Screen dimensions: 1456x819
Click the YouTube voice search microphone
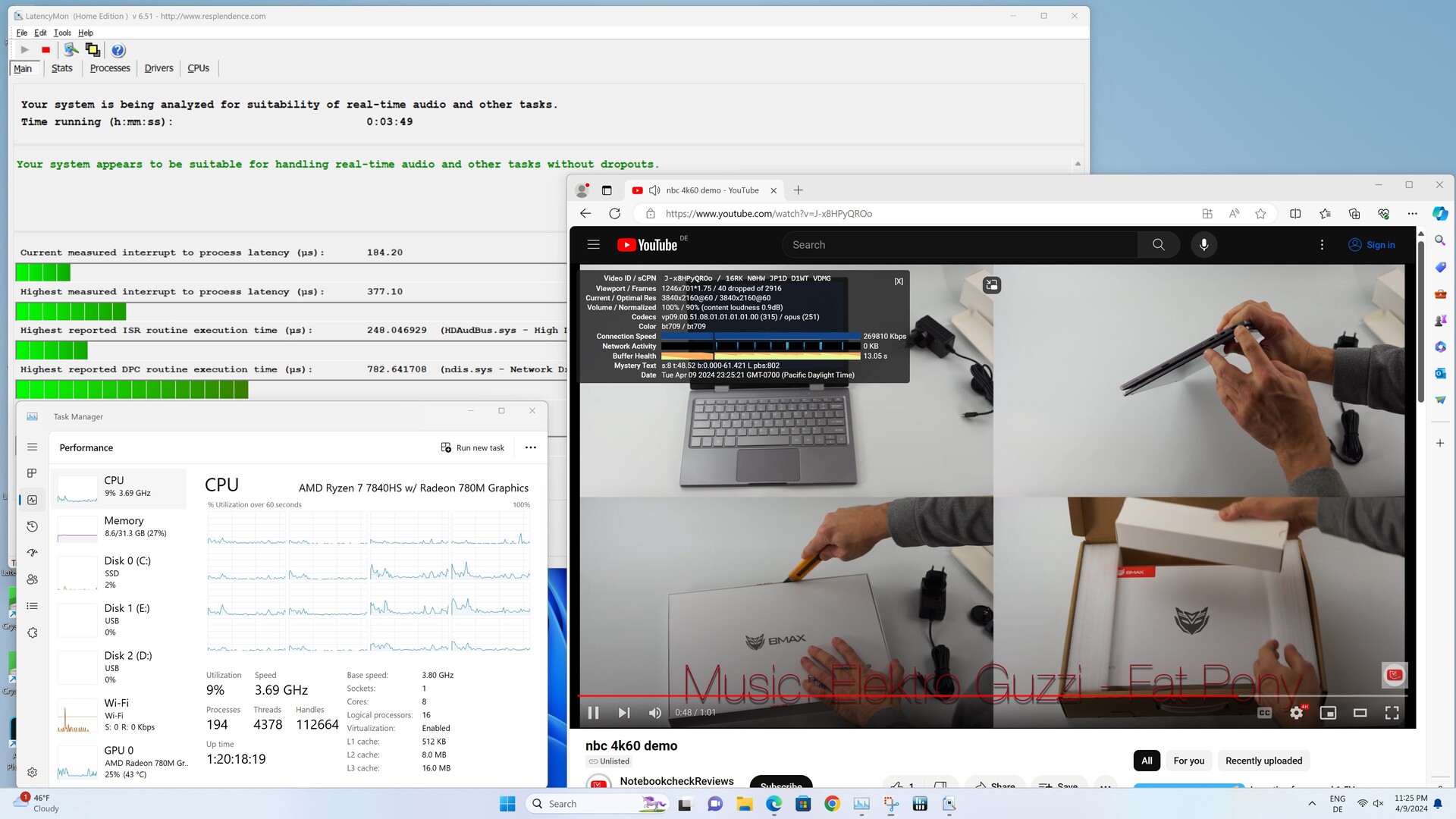[x=1203, y=245]
